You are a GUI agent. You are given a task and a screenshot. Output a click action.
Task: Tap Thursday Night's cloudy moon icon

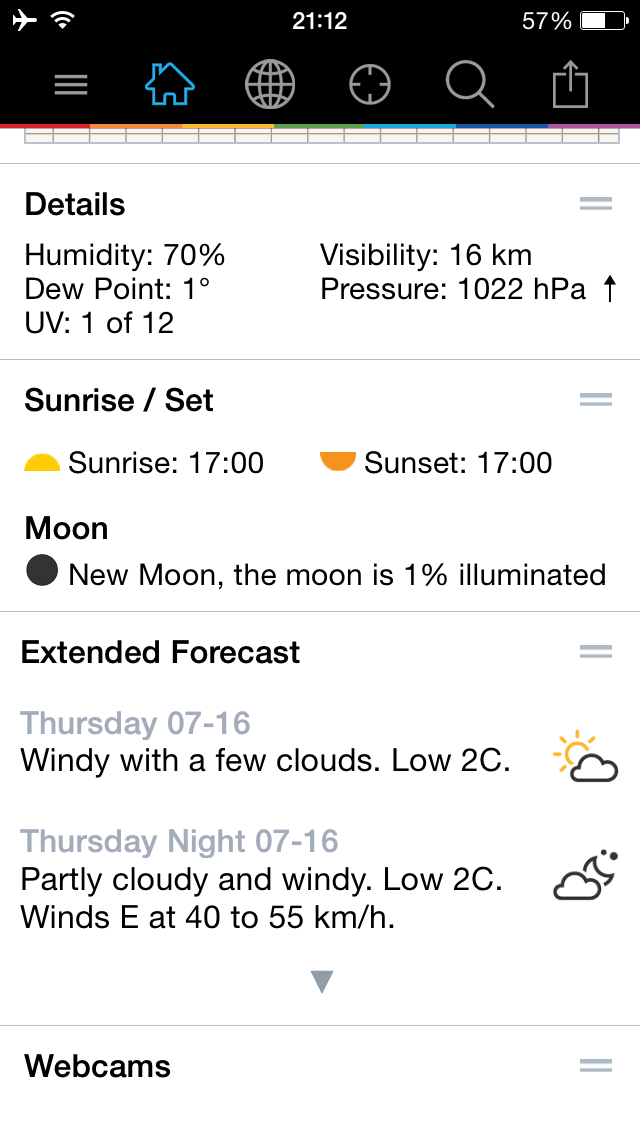click(x=586, y=875)
